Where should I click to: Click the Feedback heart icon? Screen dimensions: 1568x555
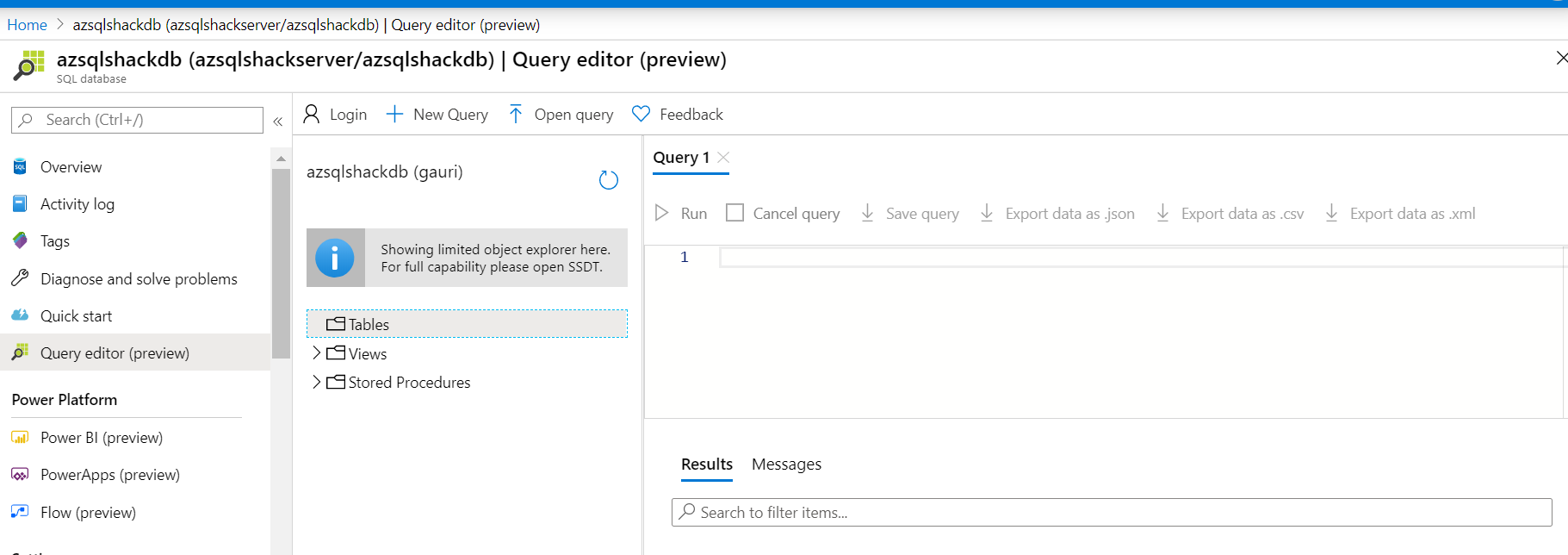641,115
